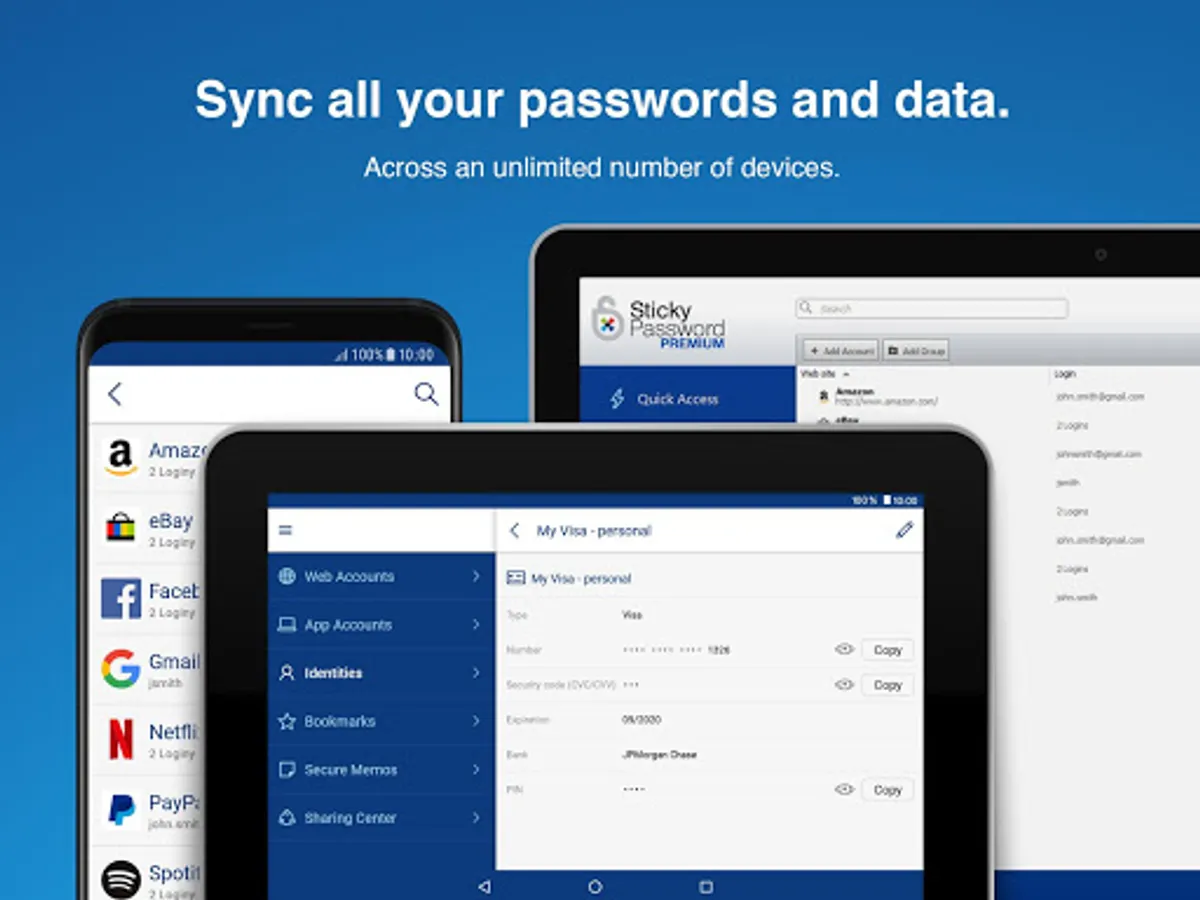This screenshot has height=900, width=1200.
Task: Click the JPMorgan Chase bank value
Action: [659, 755]
